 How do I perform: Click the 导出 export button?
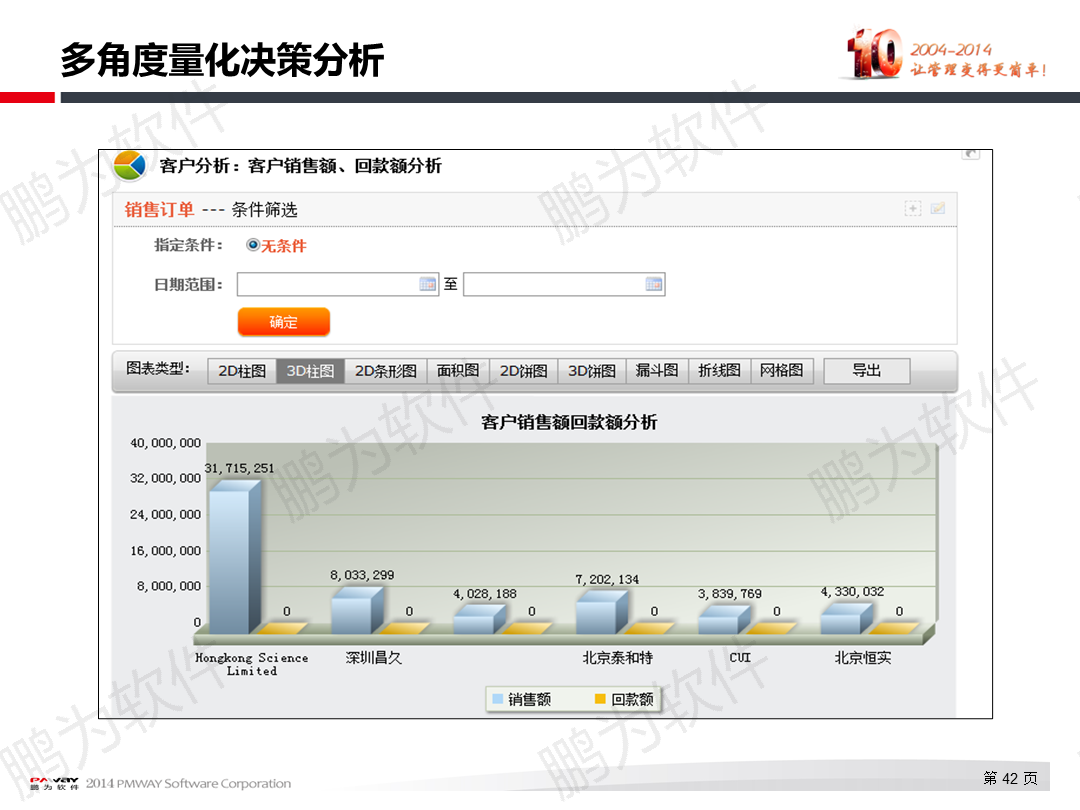pos(866,371)
